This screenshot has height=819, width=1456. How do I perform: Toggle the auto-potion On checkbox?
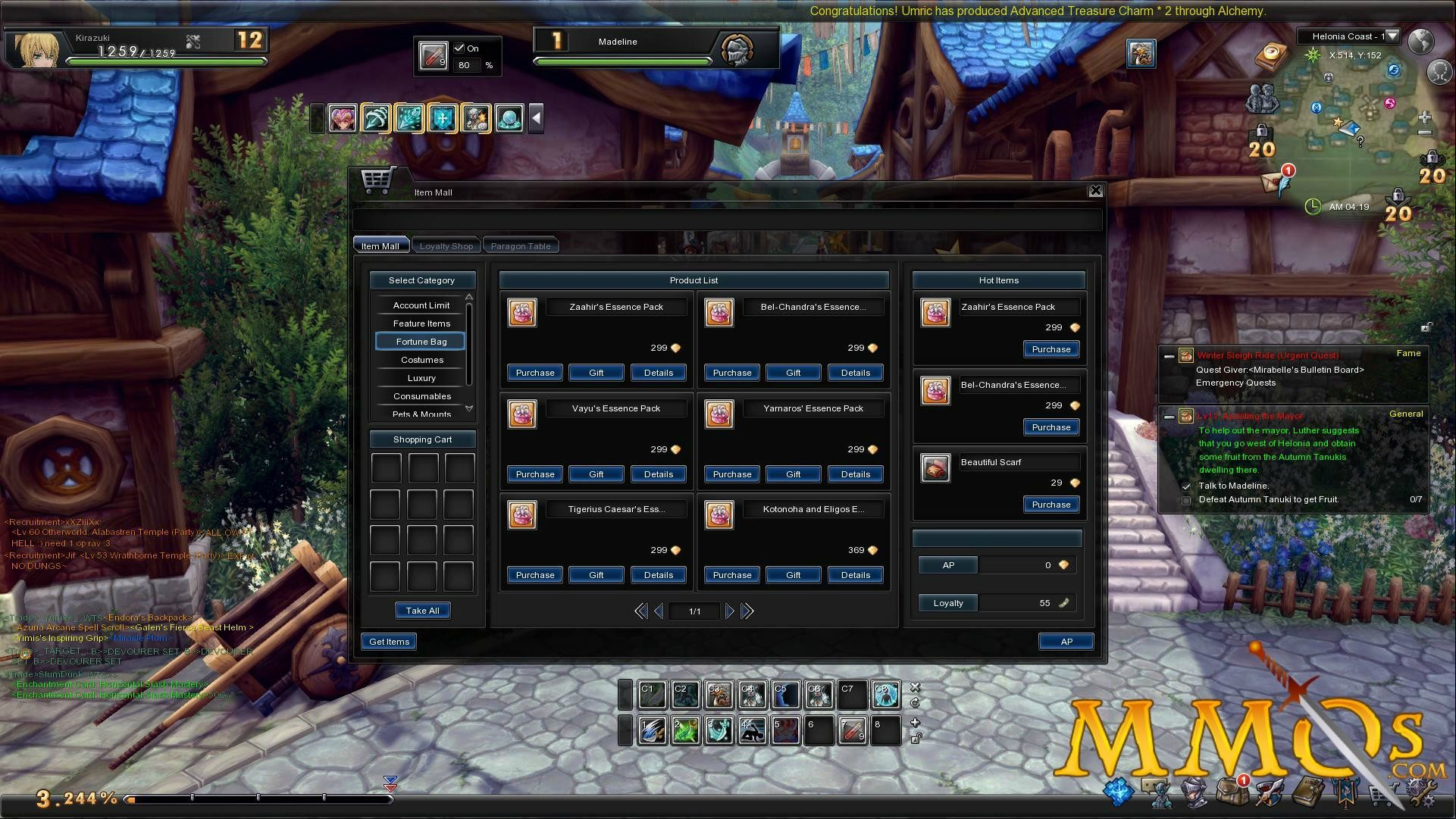(459, 48)
